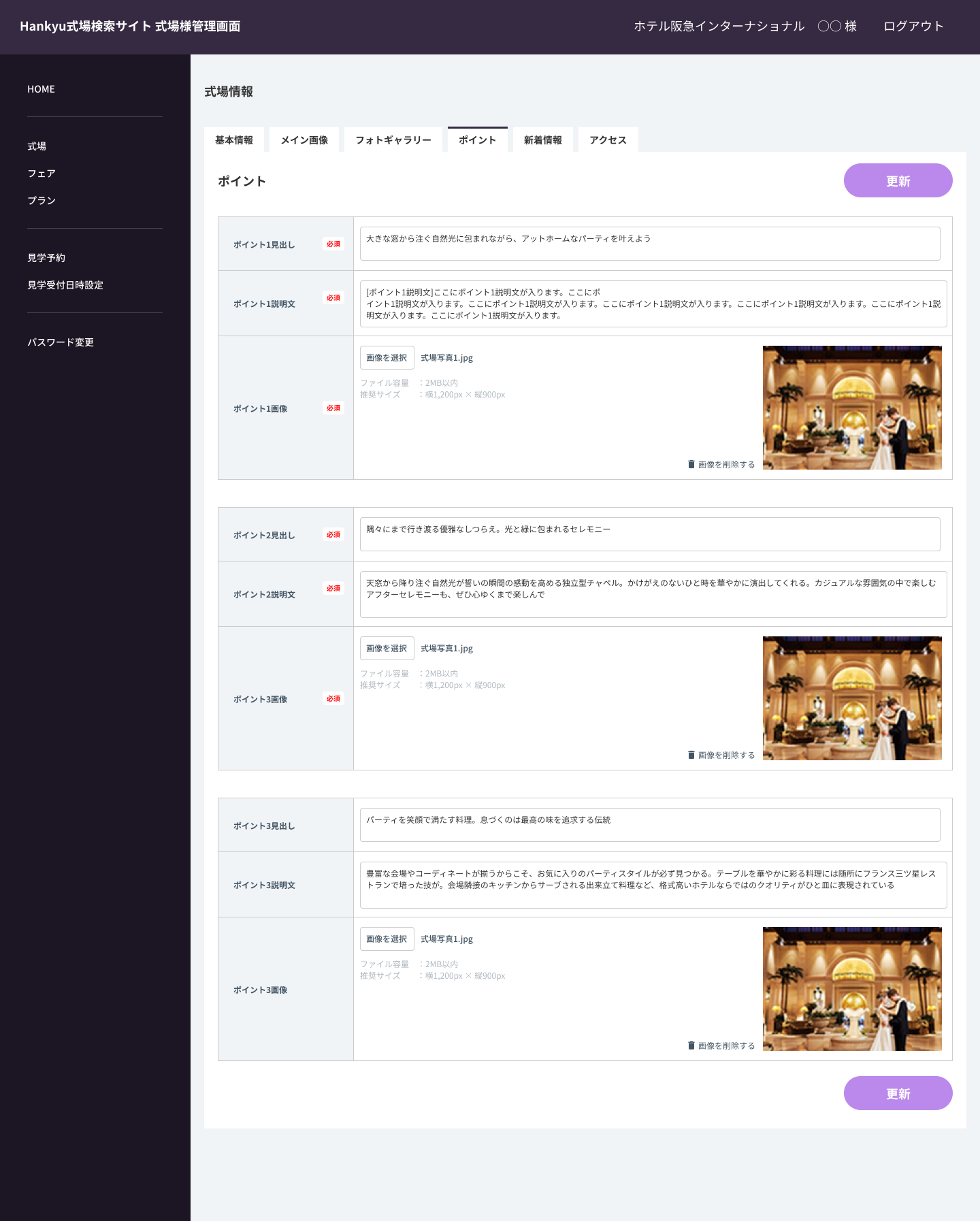Open the アクセス tab

point(608,140)
